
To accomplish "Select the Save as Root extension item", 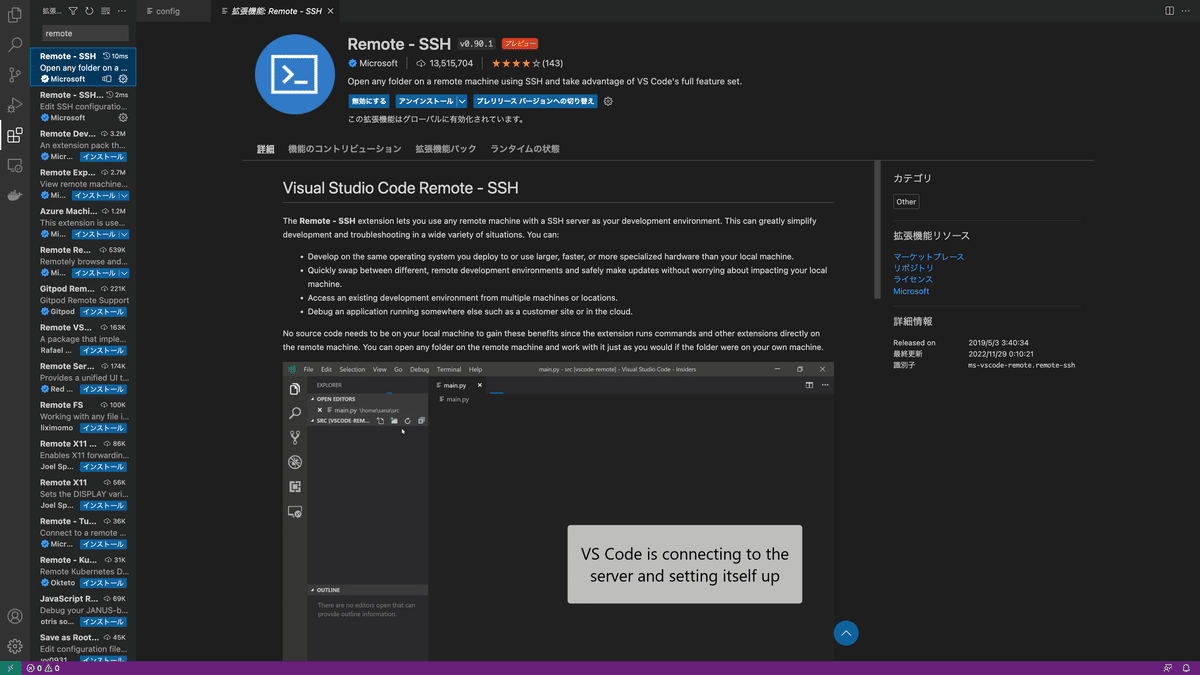I will pos(83,646).
